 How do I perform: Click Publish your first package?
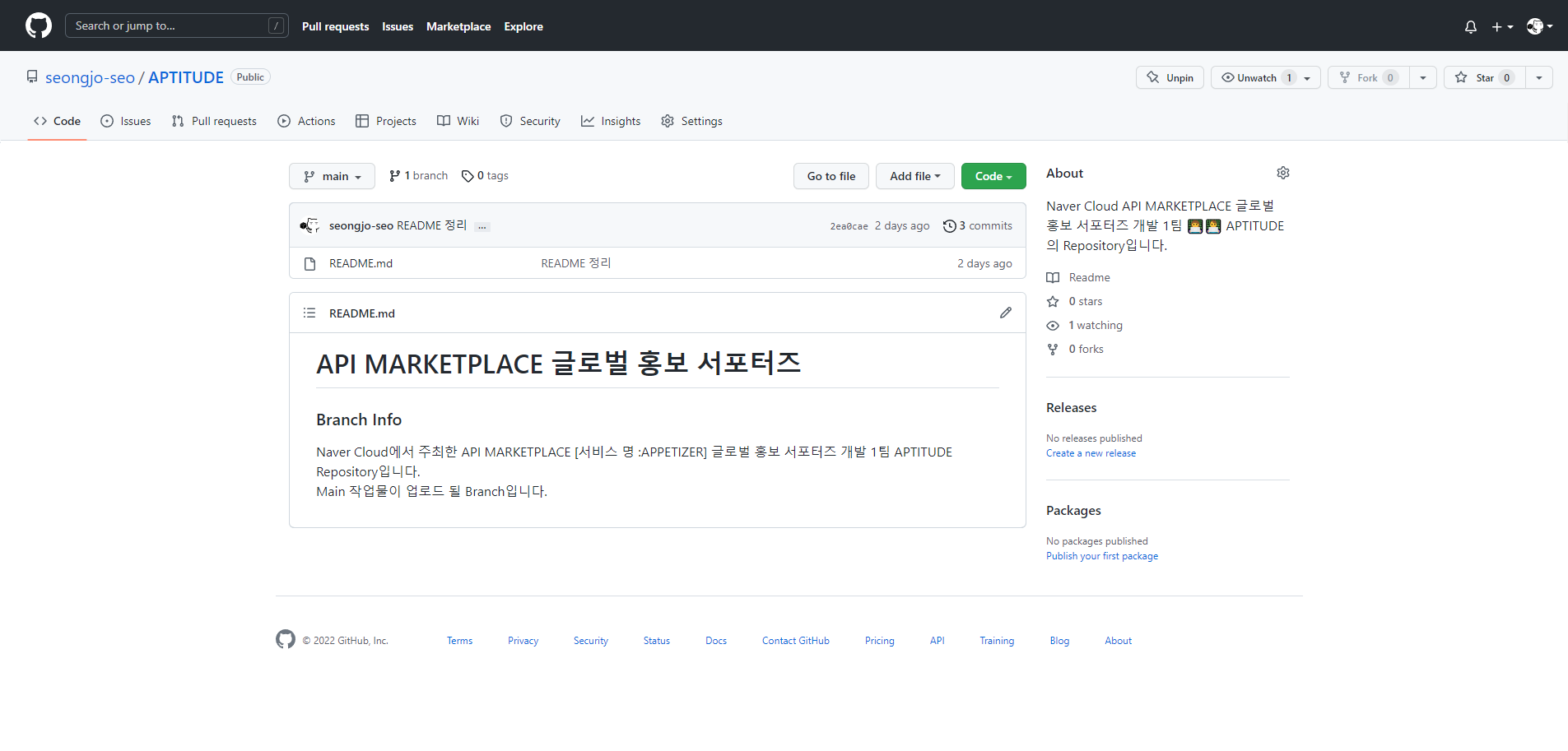click(x=1102, y=556)
